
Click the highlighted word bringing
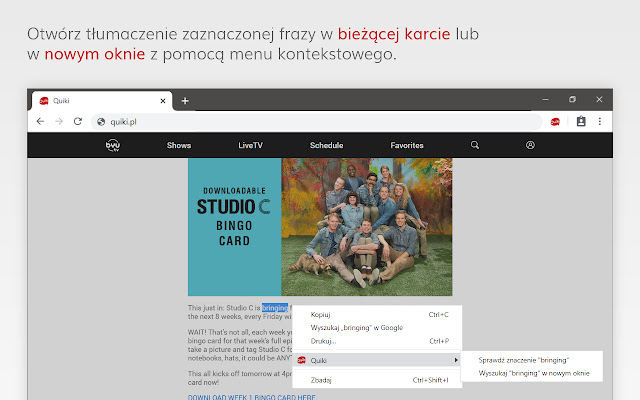275,308
